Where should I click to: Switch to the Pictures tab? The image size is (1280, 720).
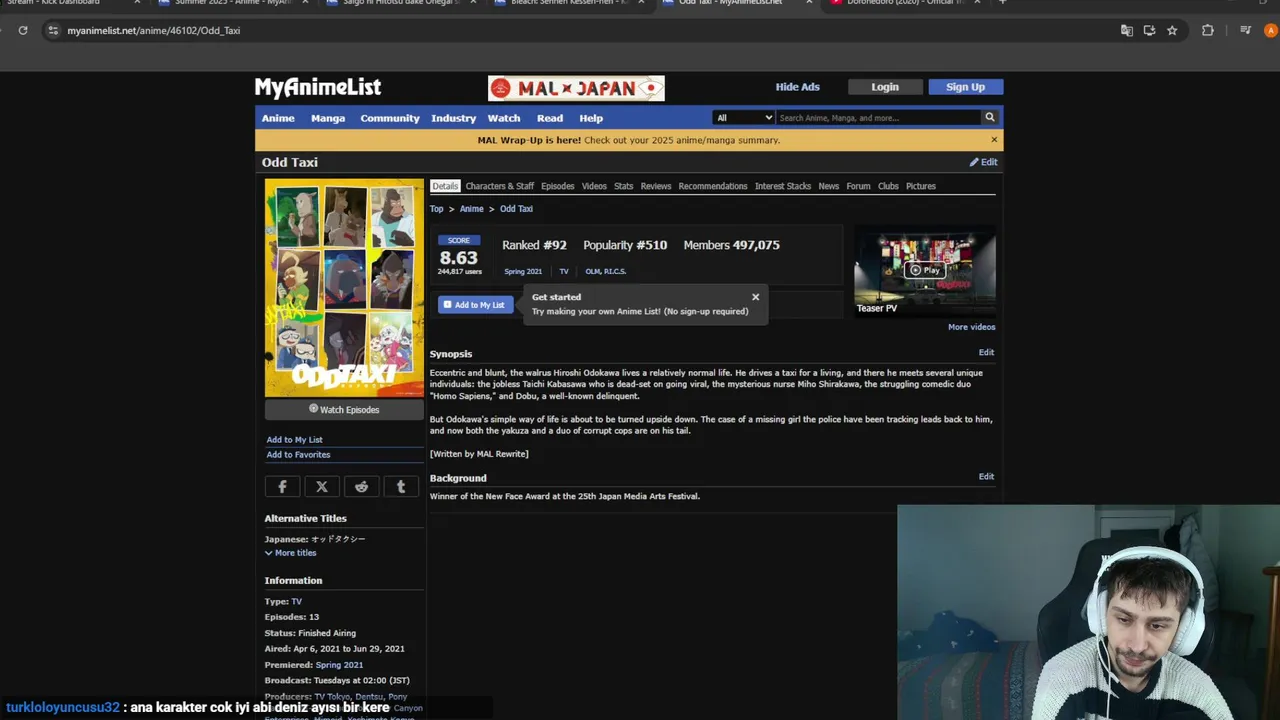coord(921,186)
